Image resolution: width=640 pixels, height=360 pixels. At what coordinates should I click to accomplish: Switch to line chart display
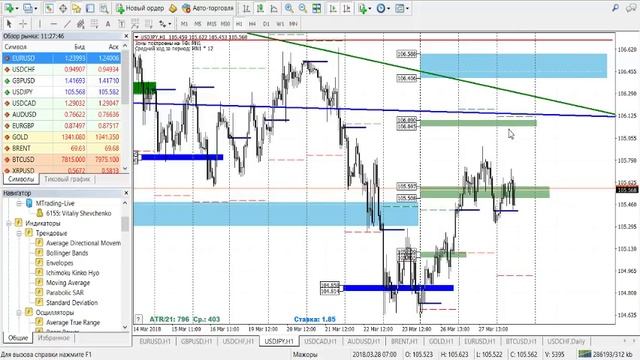click(274, 8)
